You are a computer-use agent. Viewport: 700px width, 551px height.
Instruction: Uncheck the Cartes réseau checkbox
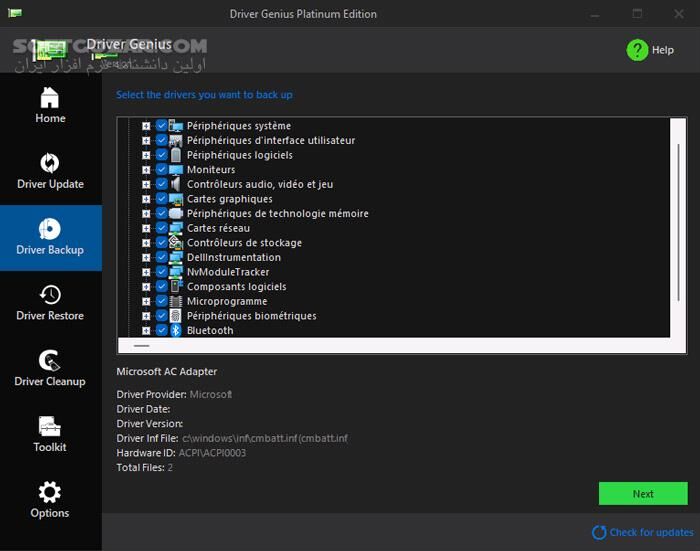pos(161,228)
